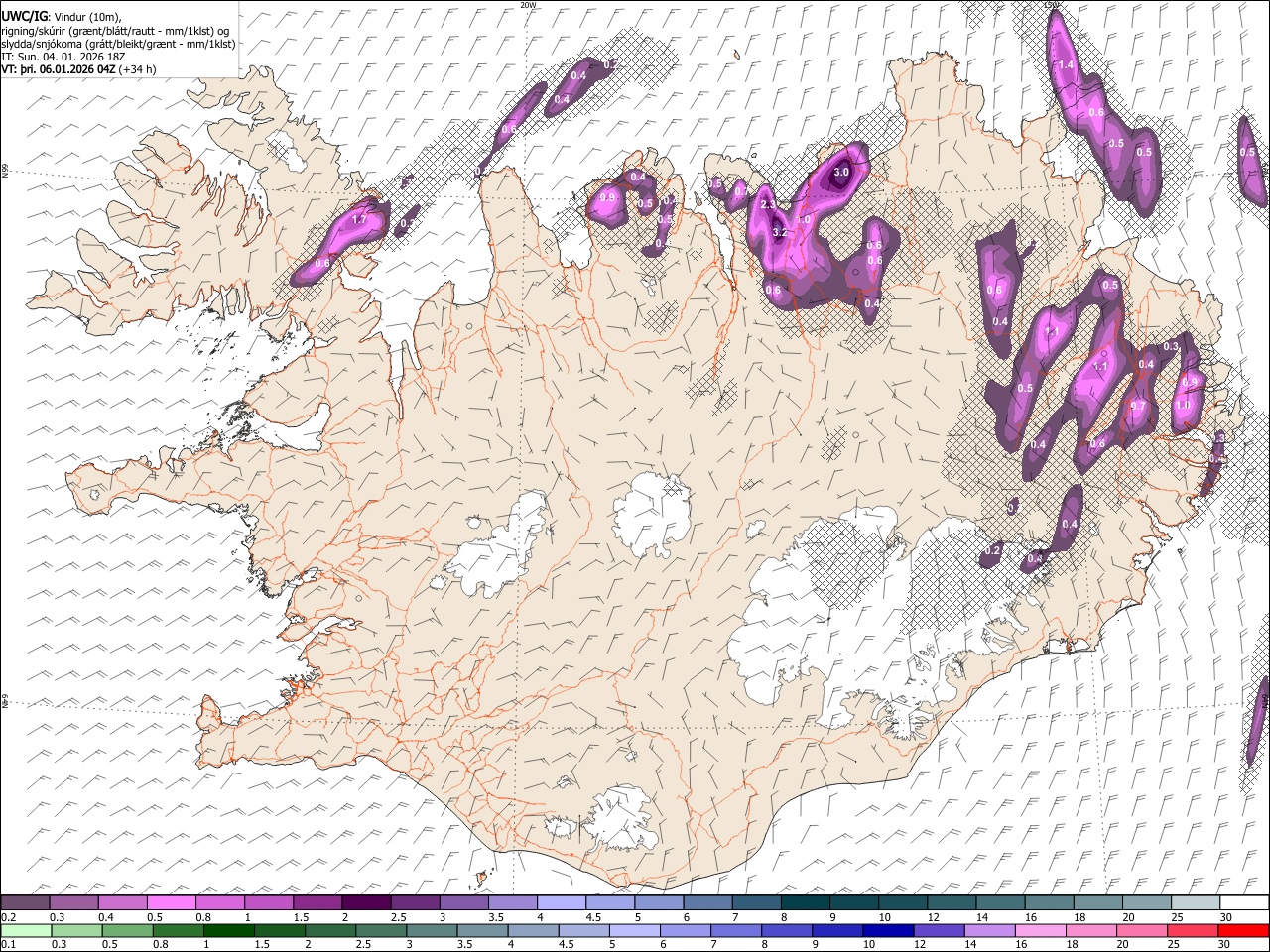
Task: Click the 'UWC/IG' title text
Action: (x=24, y=17)
